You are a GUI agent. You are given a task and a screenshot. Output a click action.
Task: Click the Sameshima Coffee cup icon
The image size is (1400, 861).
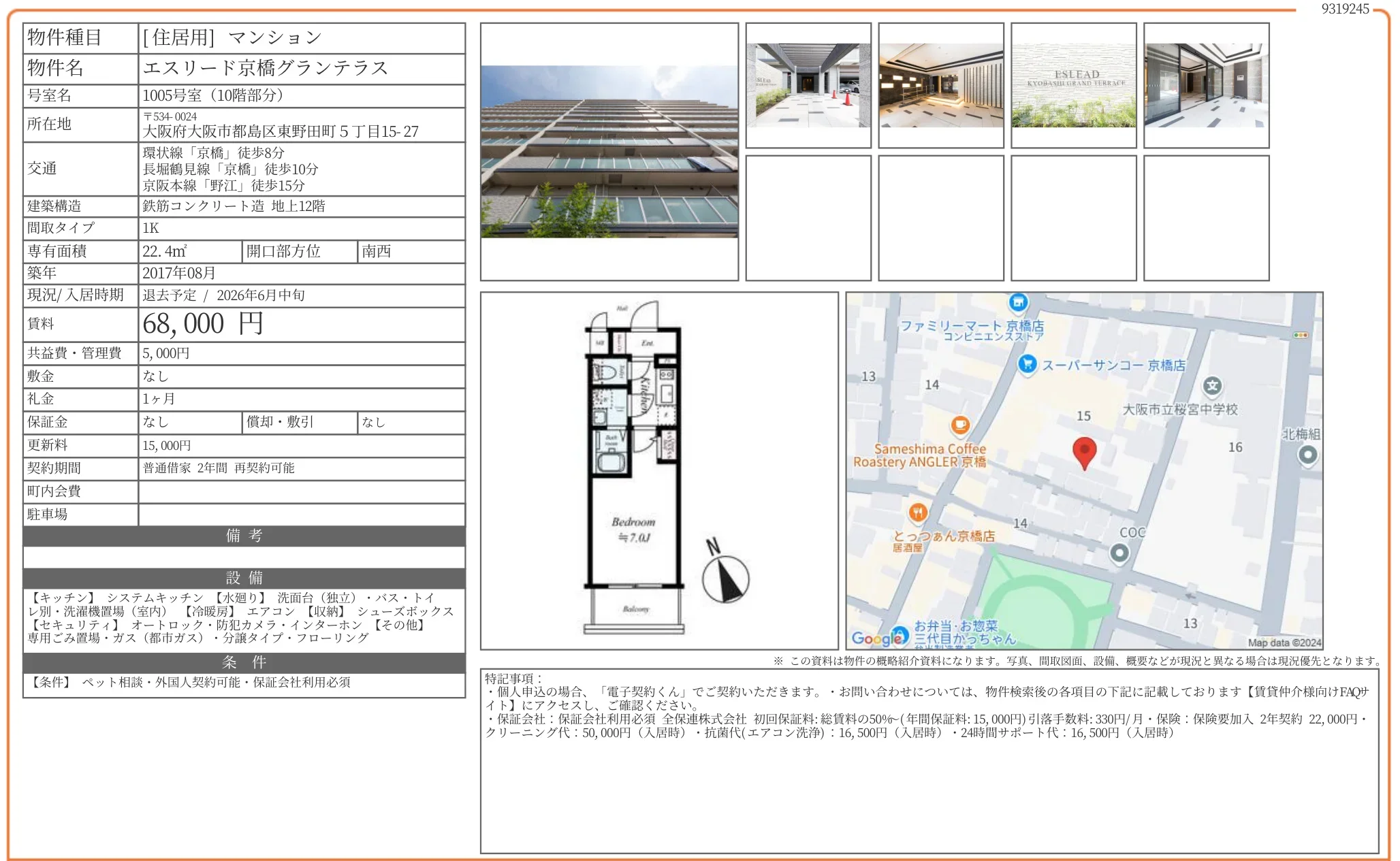[x=960, y=425]
